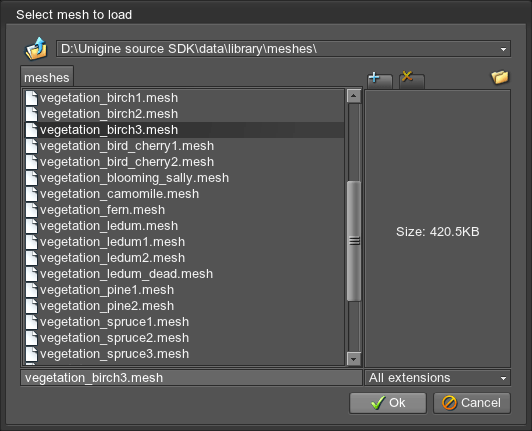This screenshot has width=532, height=431.
Task: Click the path field showing meshes directory
Action: click(x=283, y=49)
